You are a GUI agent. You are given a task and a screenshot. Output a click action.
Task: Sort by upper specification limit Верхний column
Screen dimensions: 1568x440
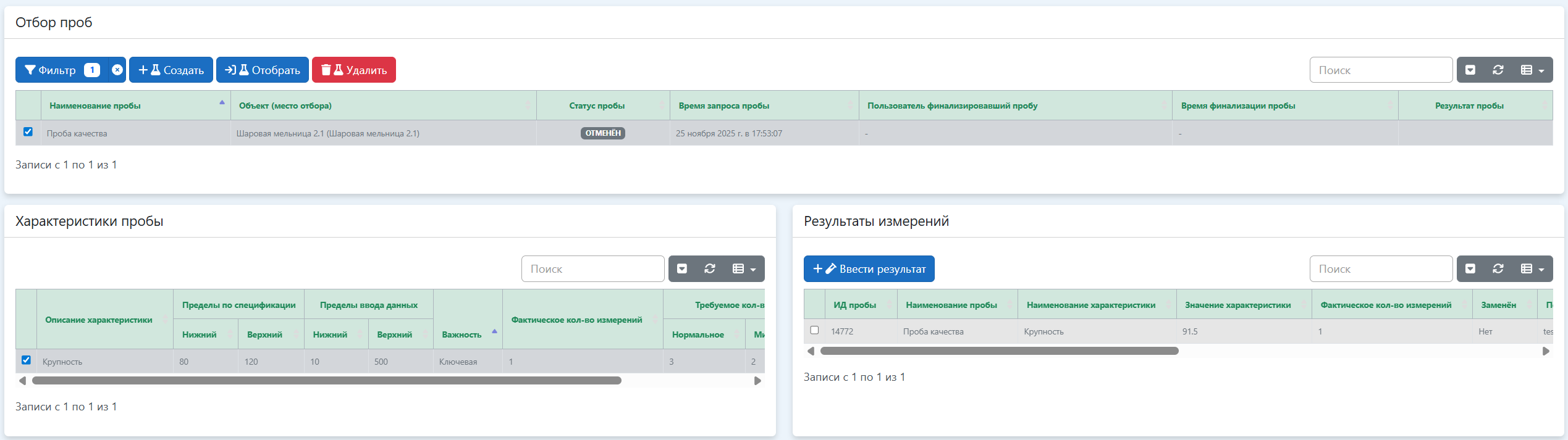(x=271, y=334)
